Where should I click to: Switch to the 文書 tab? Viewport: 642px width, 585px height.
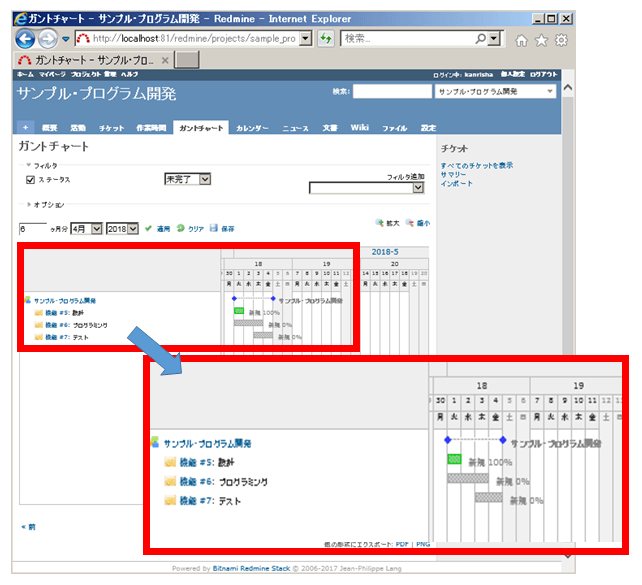(330, 128)
